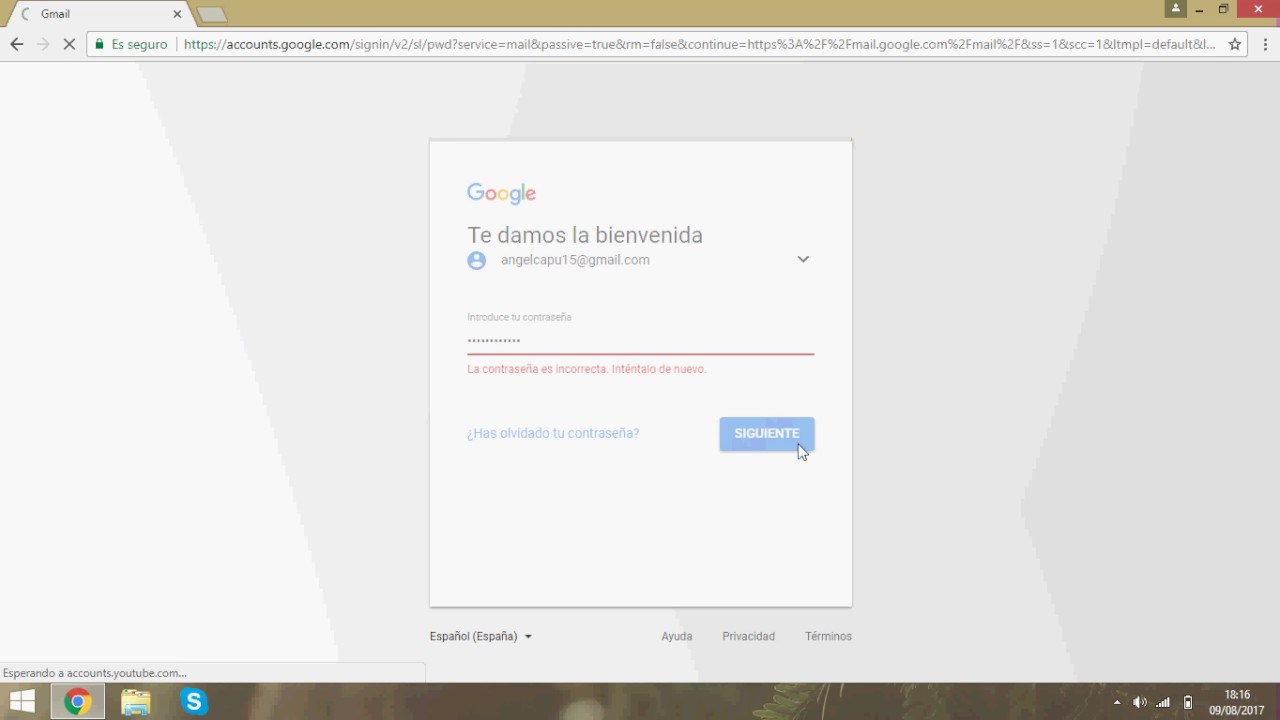Click the password input field
The height and width of the screenshot is (720, 1280).
coord(640,340)
